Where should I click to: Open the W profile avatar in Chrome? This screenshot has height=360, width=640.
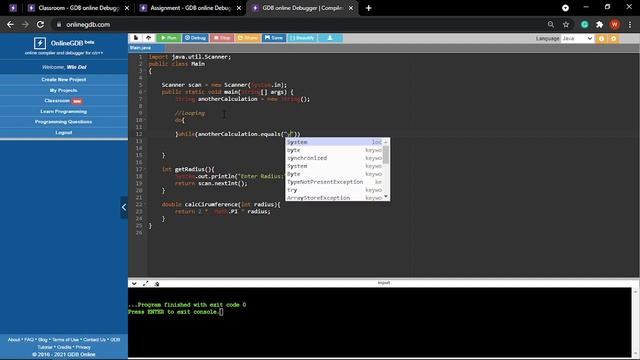pos(615,24)
